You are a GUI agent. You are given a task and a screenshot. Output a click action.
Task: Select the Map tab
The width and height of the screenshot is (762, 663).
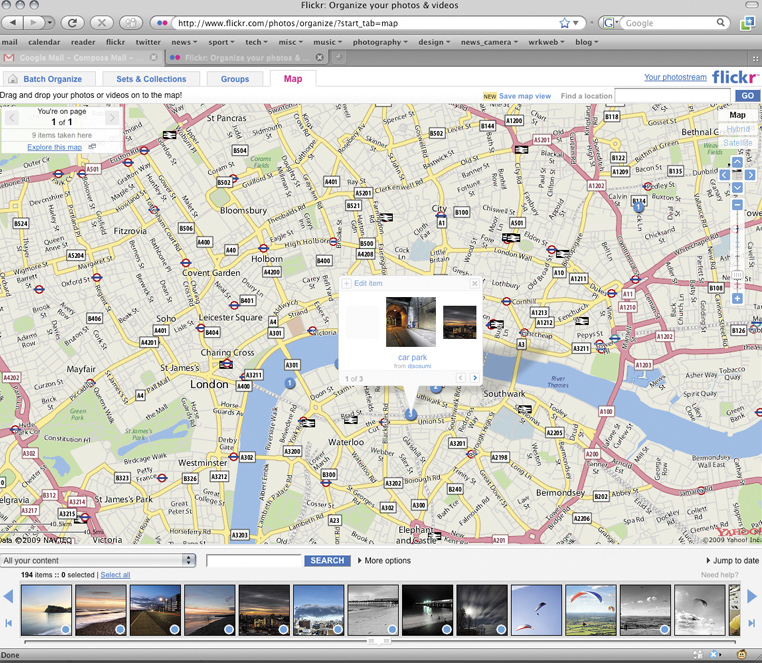pos(293,79)
